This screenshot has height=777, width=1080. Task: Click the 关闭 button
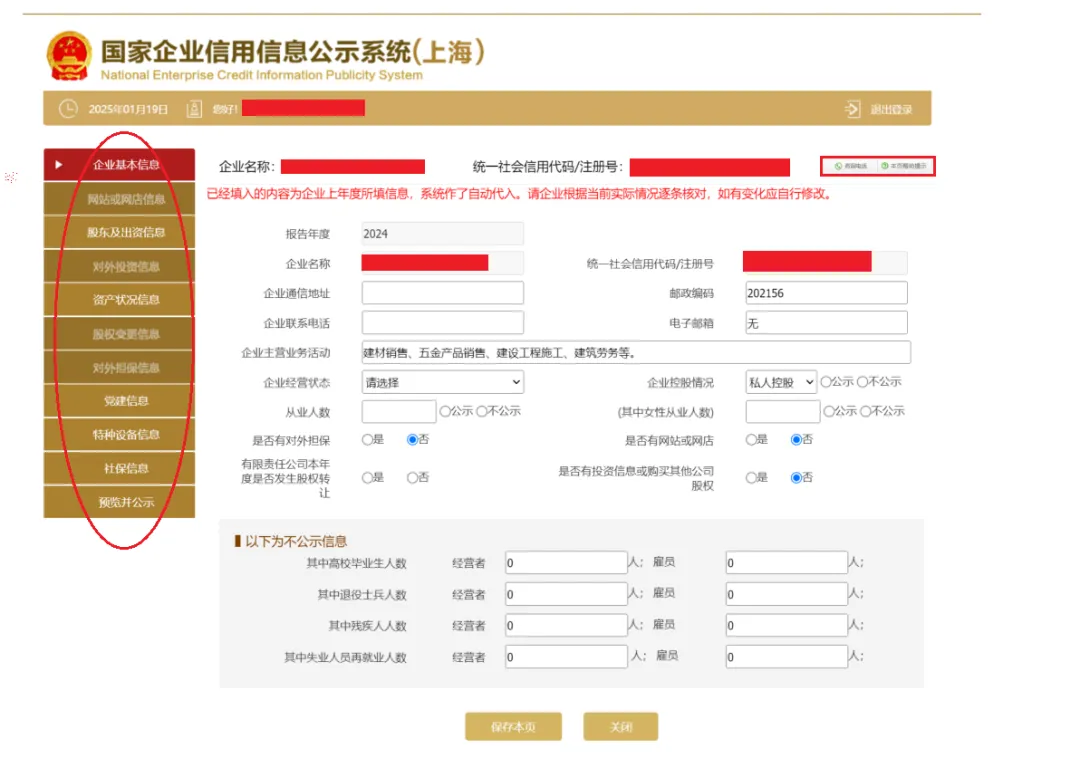point(621,727)
